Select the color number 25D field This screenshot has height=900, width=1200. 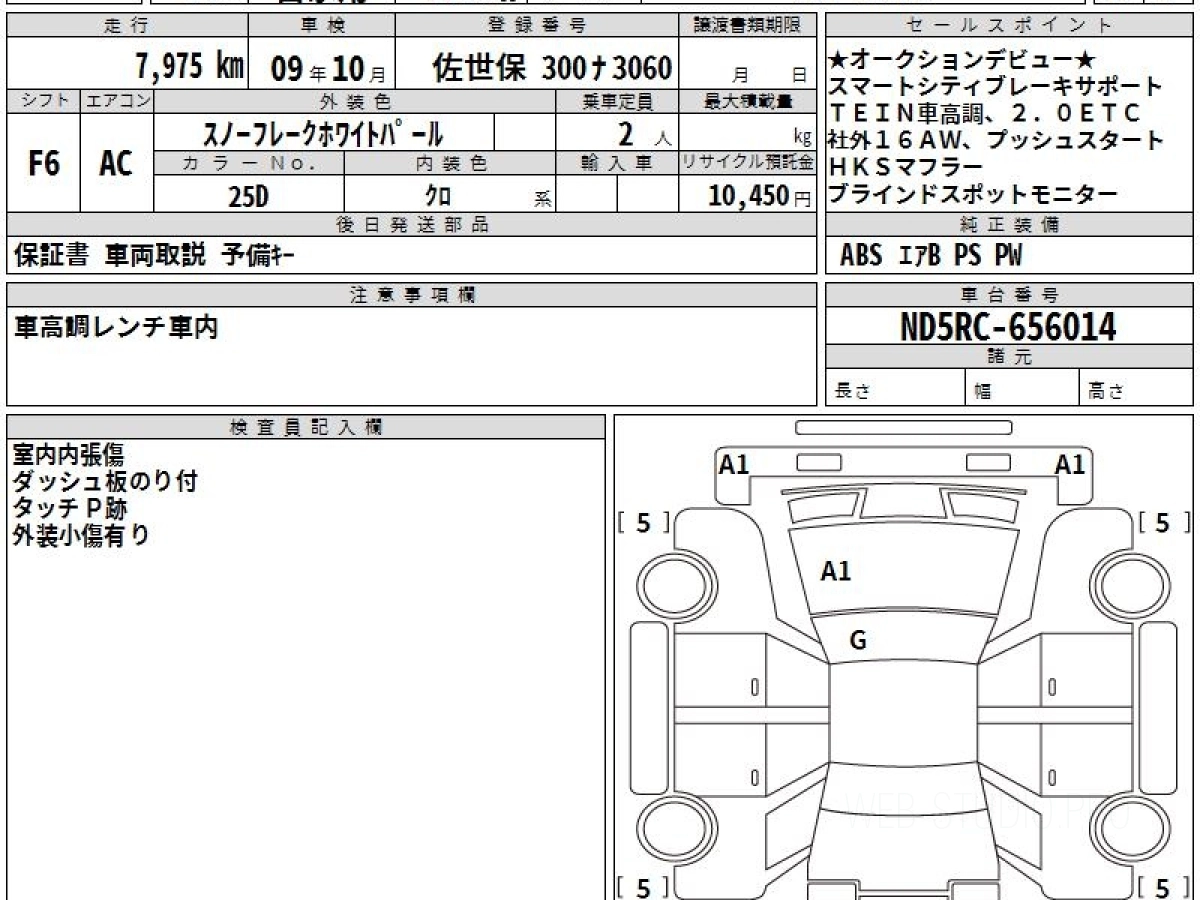pyautogui.click(x=248, y=197)
